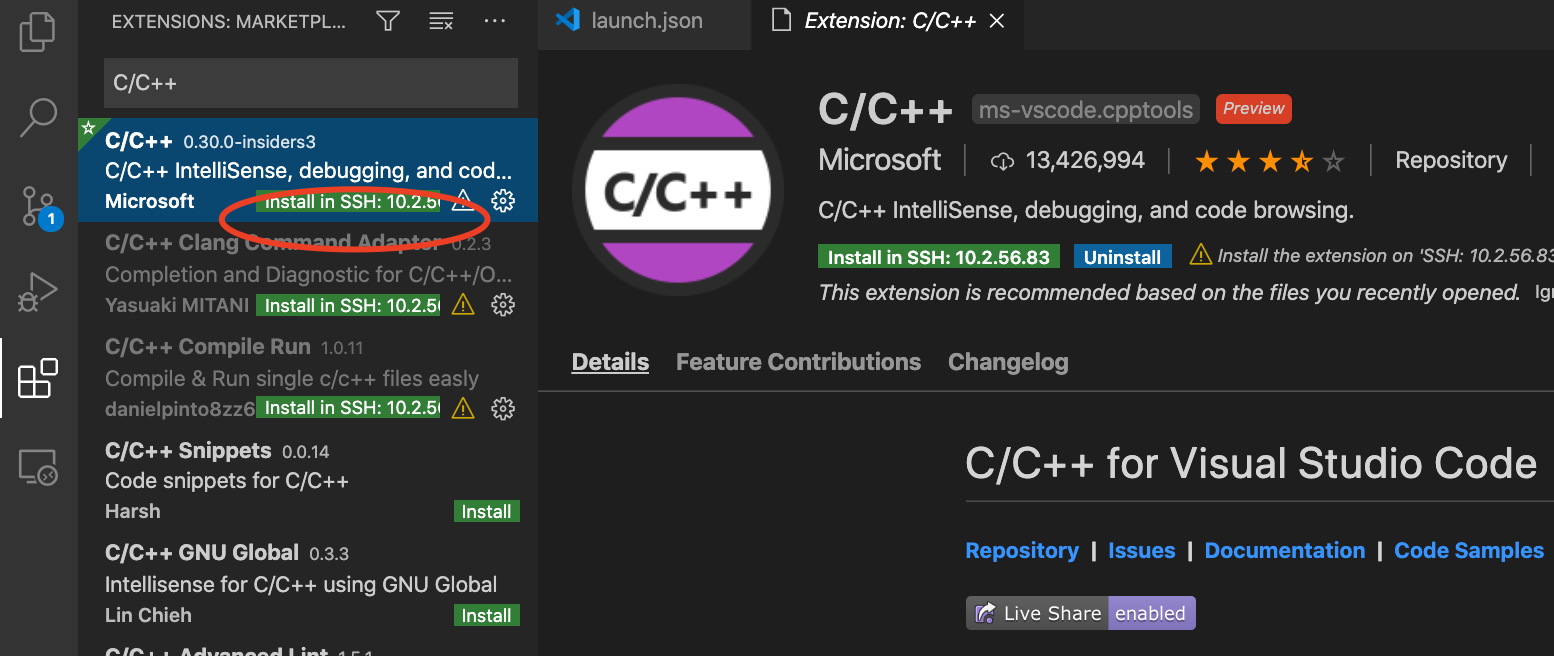1554x656 pixels.
Task: Open the Explorer view in activity bar
Action: (38, 30)
